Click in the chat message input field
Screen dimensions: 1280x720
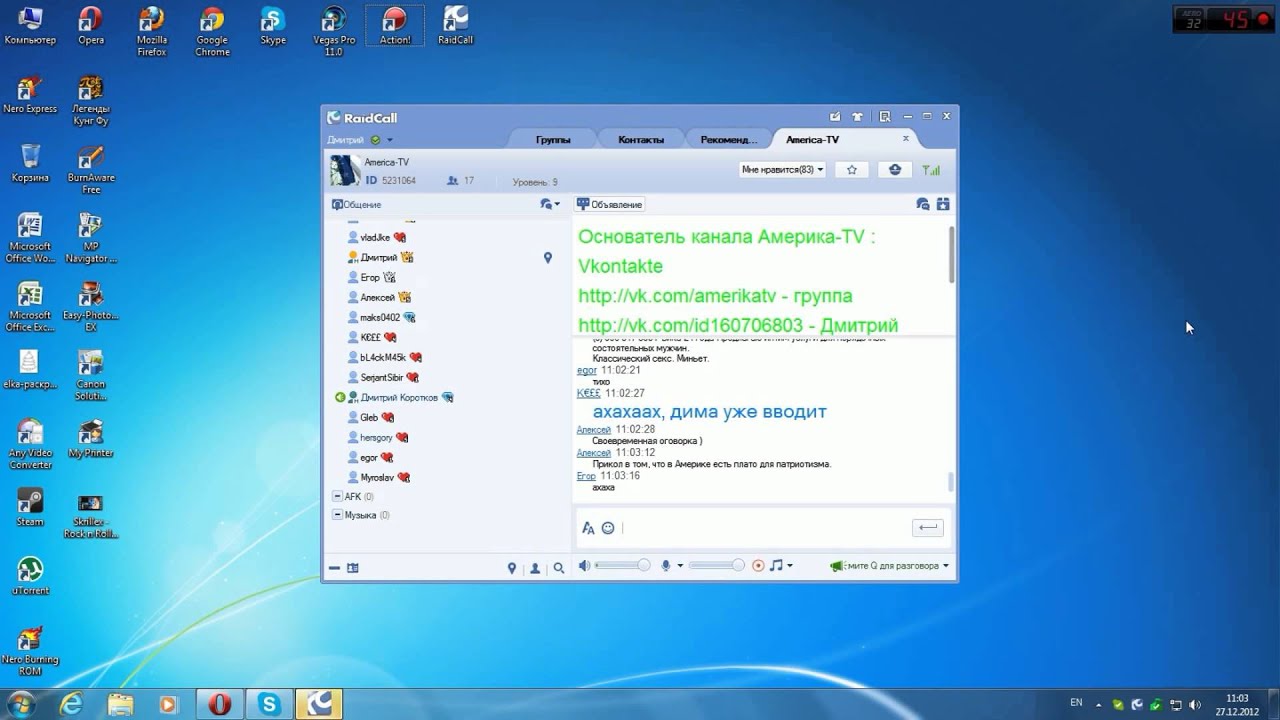[765, 528]
